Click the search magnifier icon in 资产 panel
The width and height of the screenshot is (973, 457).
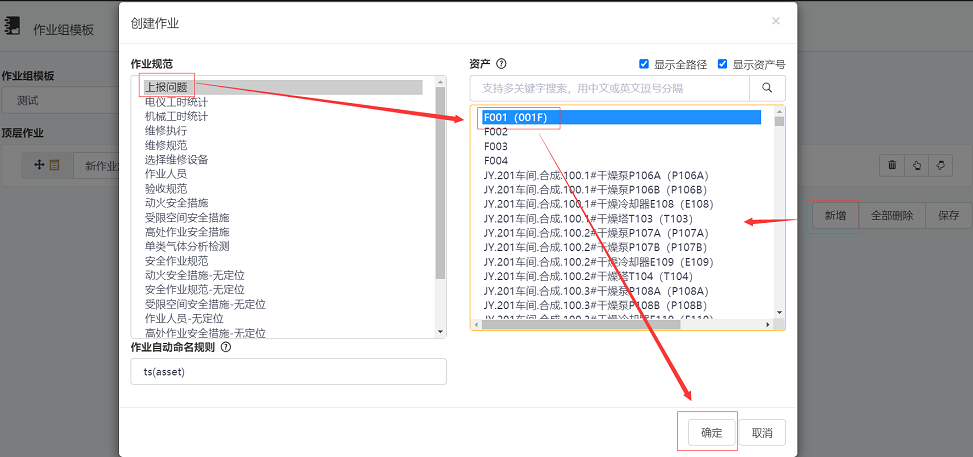[x=767, y=88]
